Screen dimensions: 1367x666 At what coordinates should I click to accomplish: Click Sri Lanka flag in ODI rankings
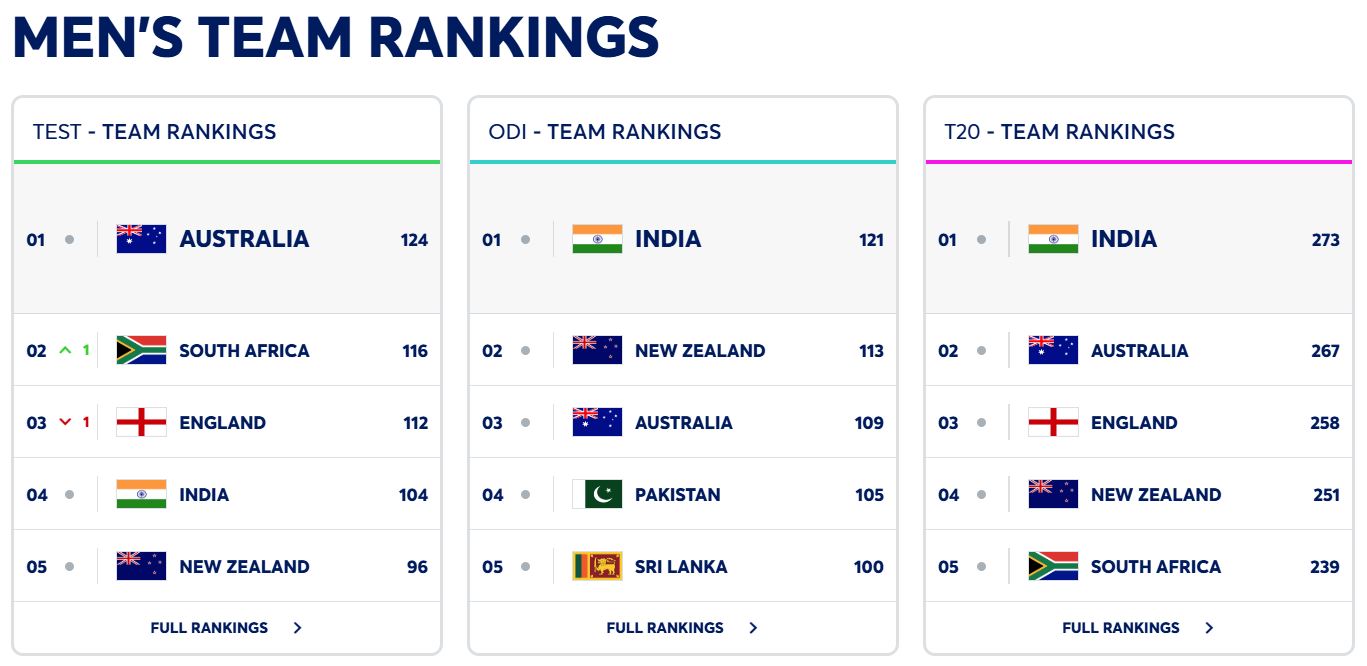tap(597, 566)
